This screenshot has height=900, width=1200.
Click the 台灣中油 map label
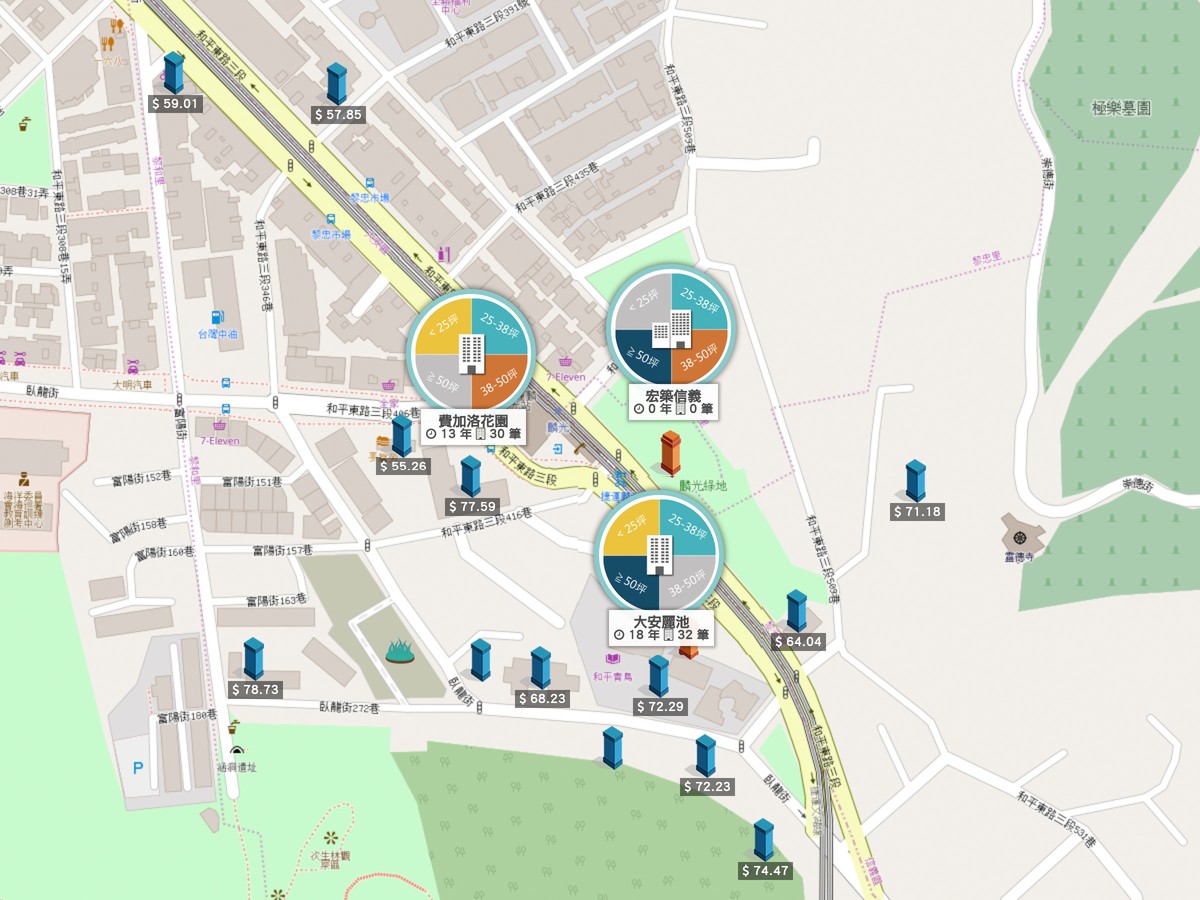click(x=219, y=334)
